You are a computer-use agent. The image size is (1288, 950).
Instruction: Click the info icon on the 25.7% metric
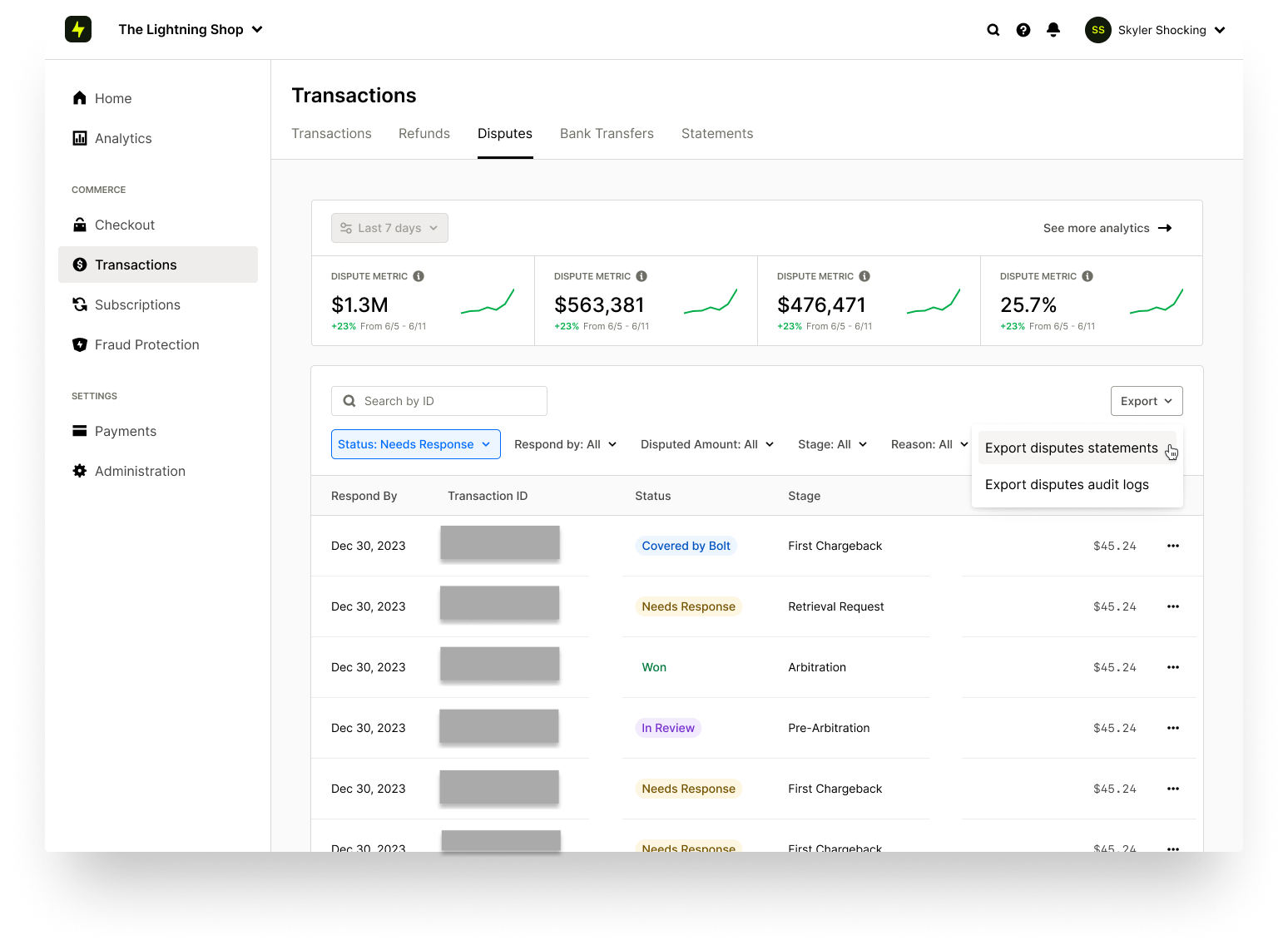1087,276
